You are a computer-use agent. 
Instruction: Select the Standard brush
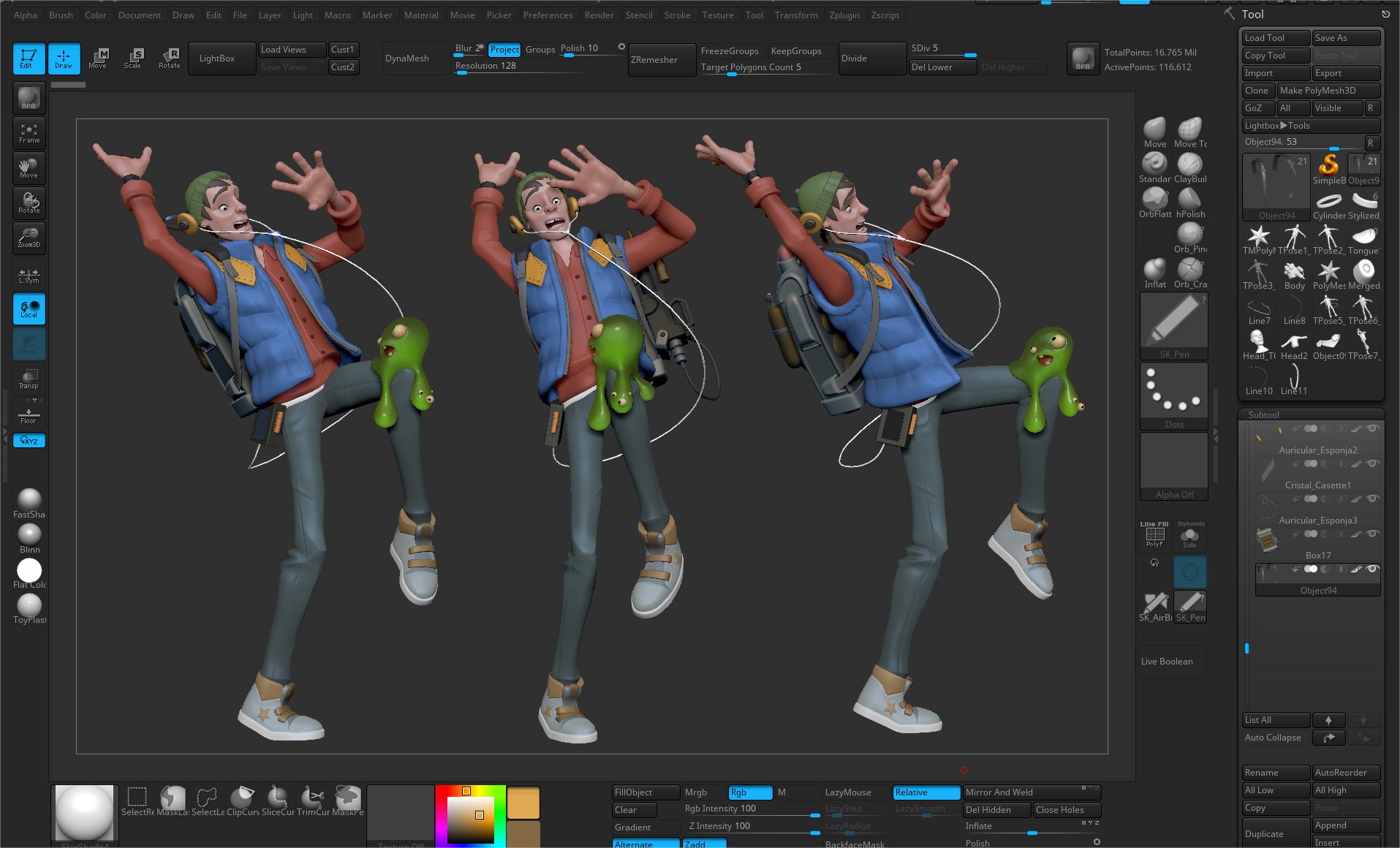1155,167
